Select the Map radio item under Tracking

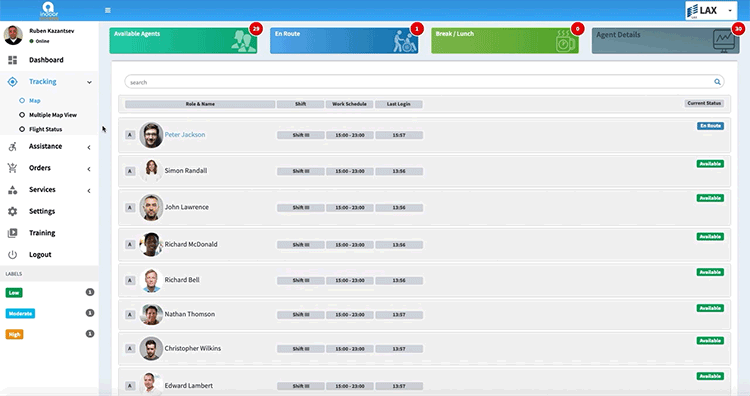click(x=22, y=100)
